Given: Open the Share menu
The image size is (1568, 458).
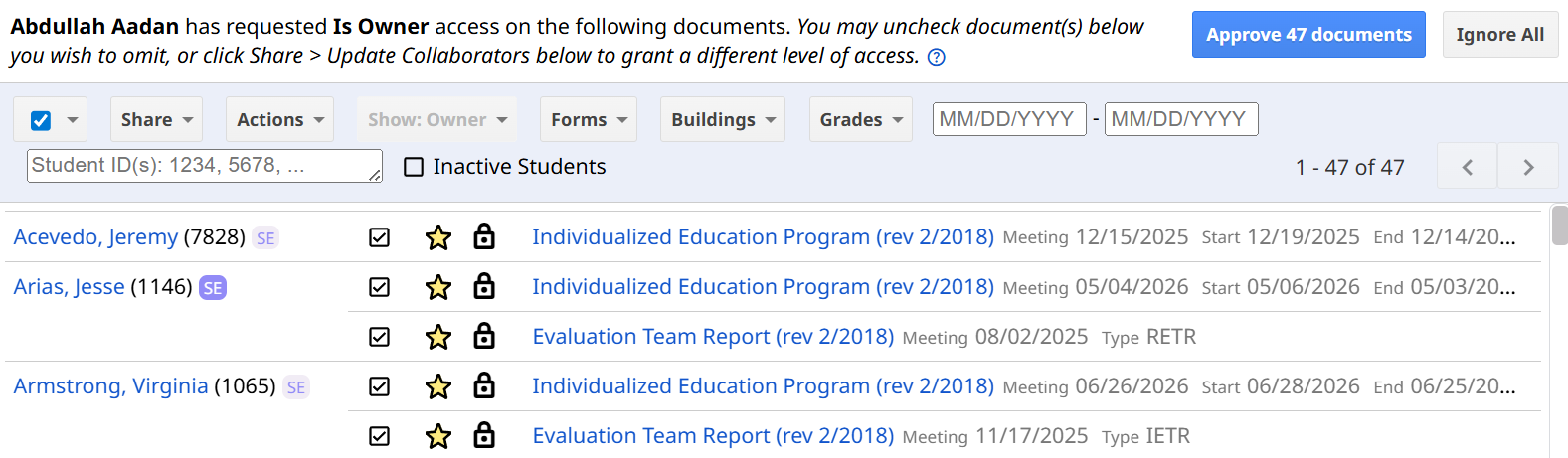Looking at the screenshot, I should [156, 119].
